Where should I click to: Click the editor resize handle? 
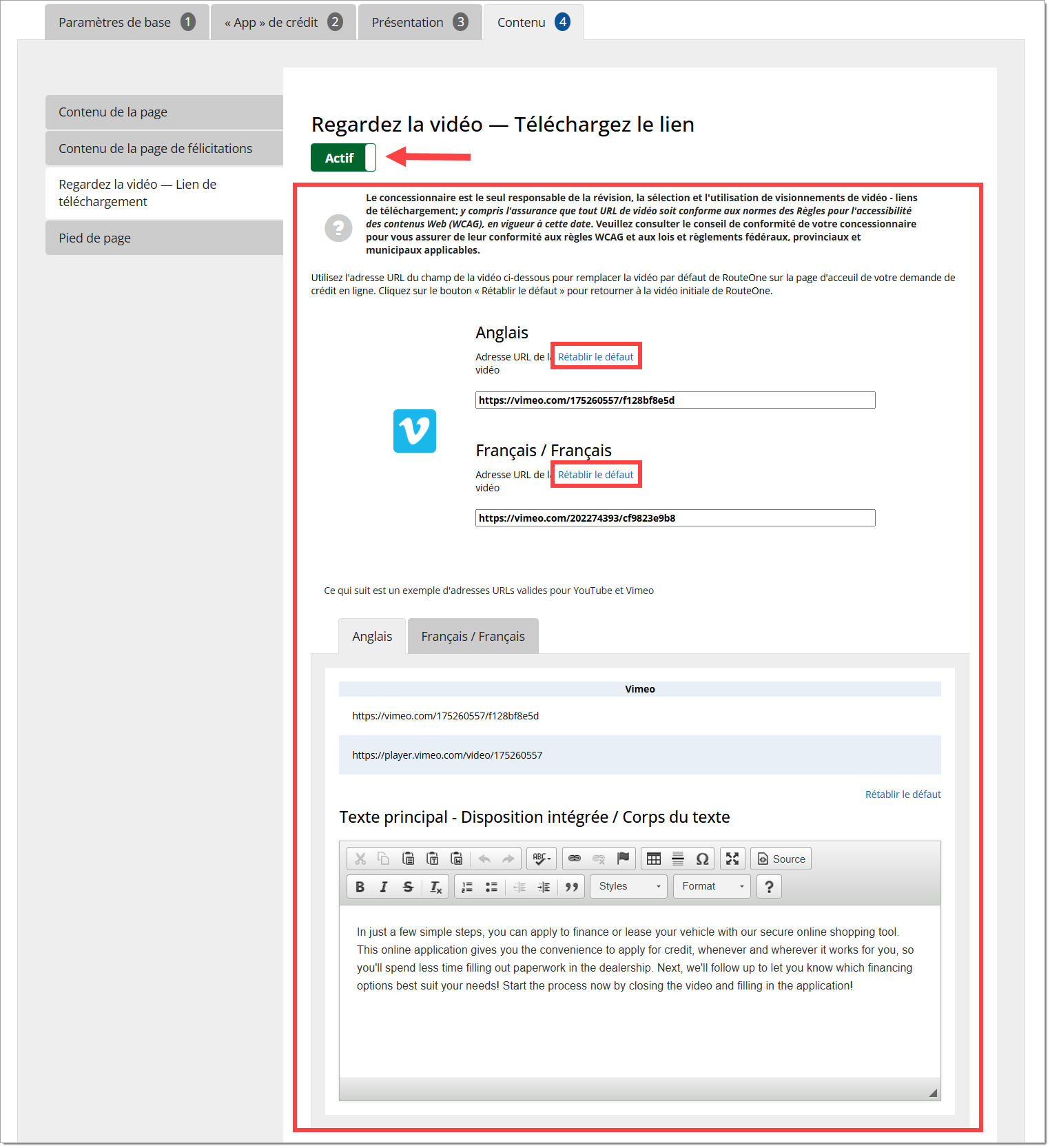[x=933, y=1093]
